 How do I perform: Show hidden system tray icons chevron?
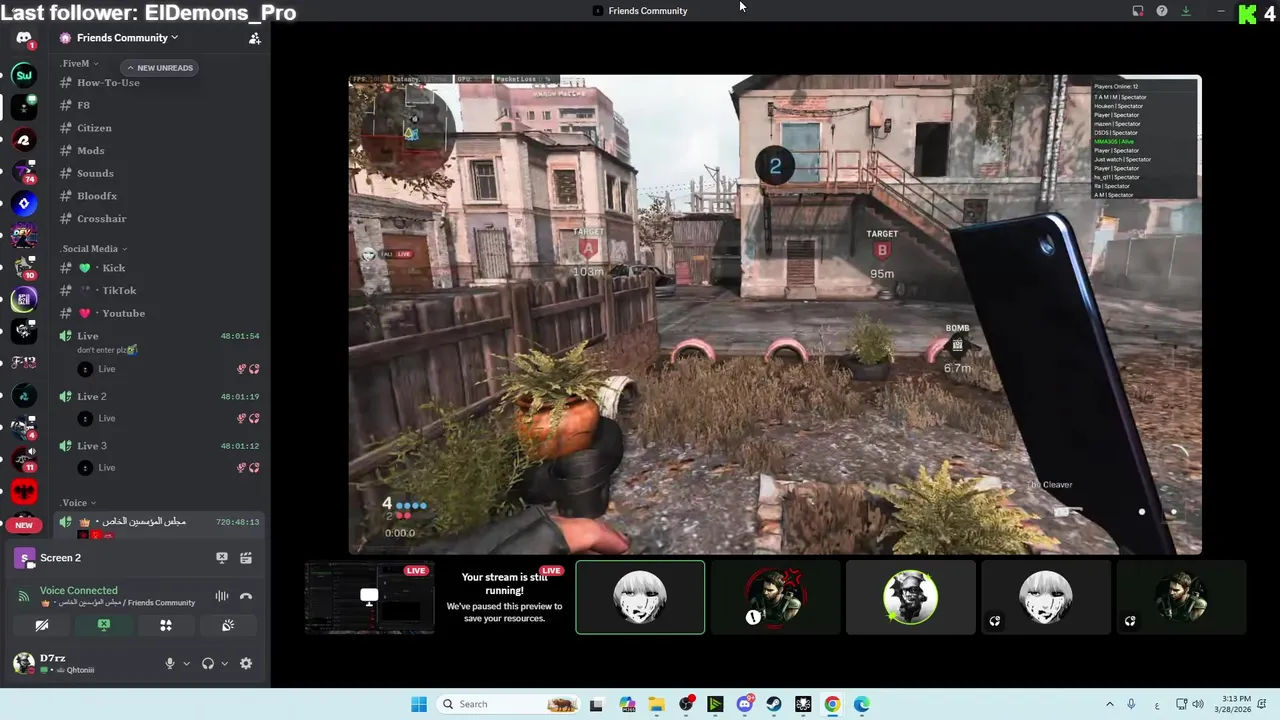(1109, 704)
